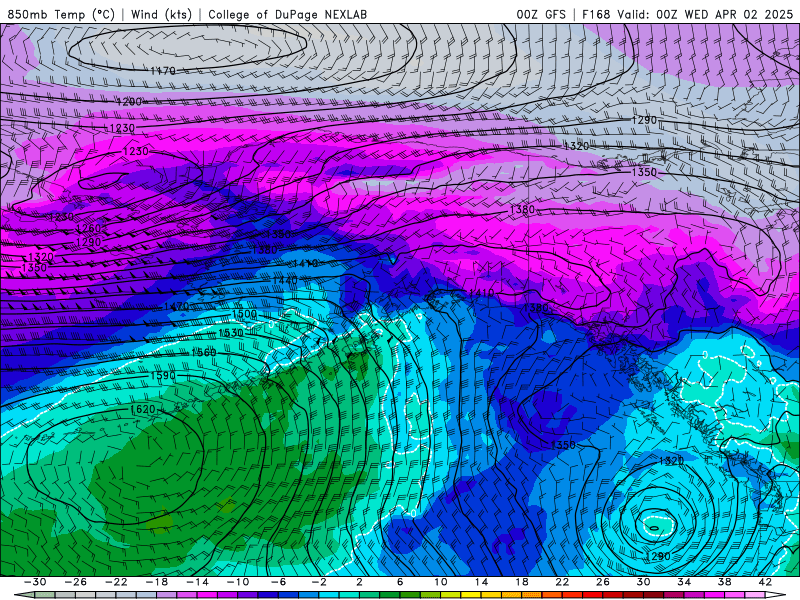
Task: Click the '850mb Temp (°C)' title text
Action: [x=61, y=14]
